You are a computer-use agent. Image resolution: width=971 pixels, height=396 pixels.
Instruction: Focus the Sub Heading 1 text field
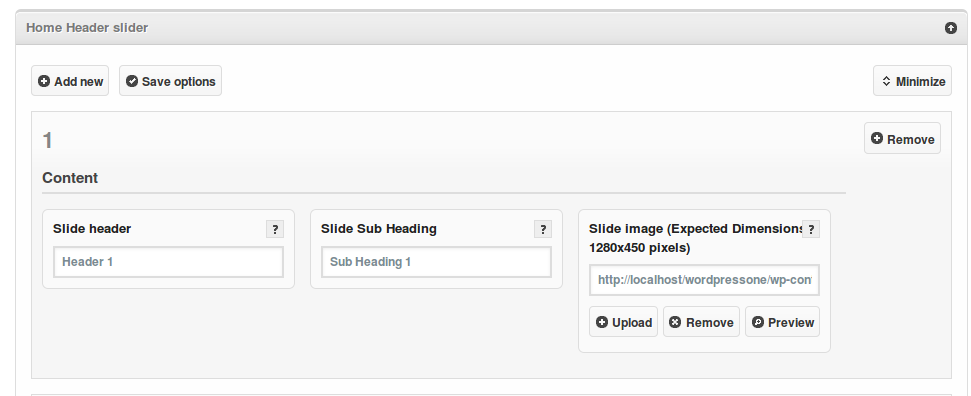(x=437, y=262)
